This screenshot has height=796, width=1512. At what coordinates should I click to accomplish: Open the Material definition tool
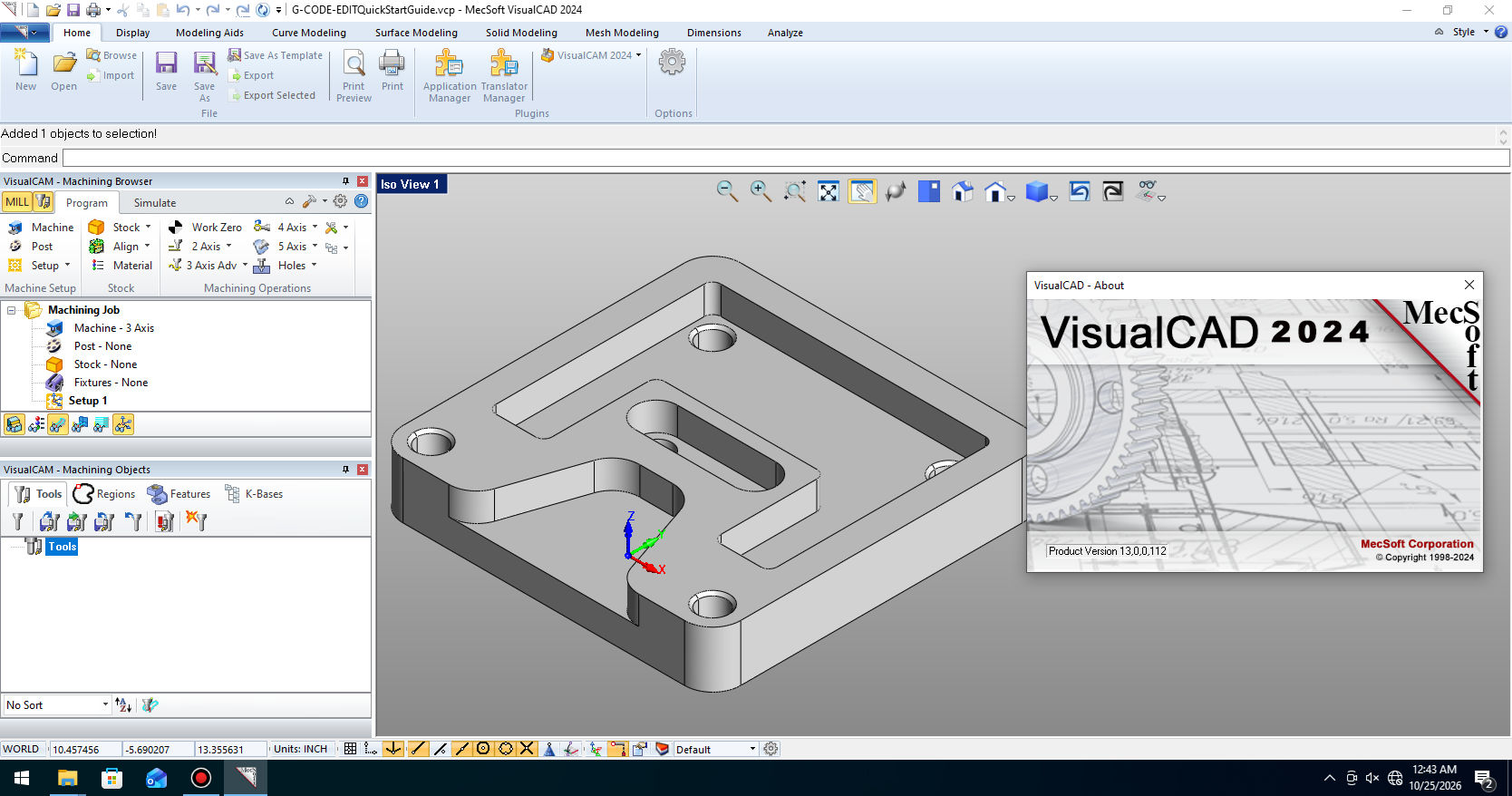[121, 266]
